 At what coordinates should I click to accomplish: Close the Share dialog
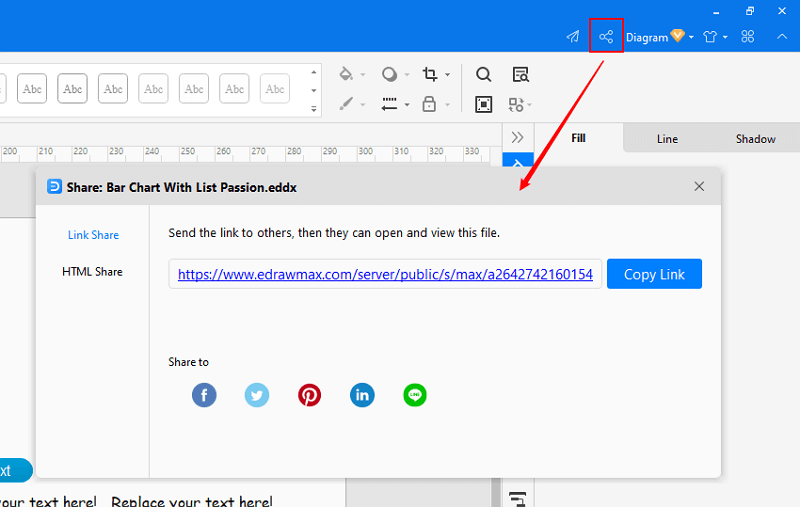tap(699, 186)
